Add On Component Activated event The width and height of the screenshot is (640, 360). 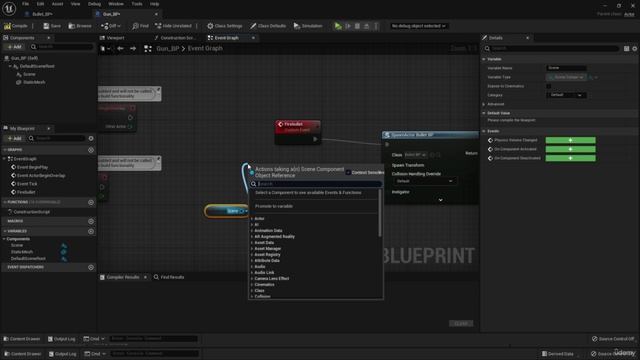point(570,149)
